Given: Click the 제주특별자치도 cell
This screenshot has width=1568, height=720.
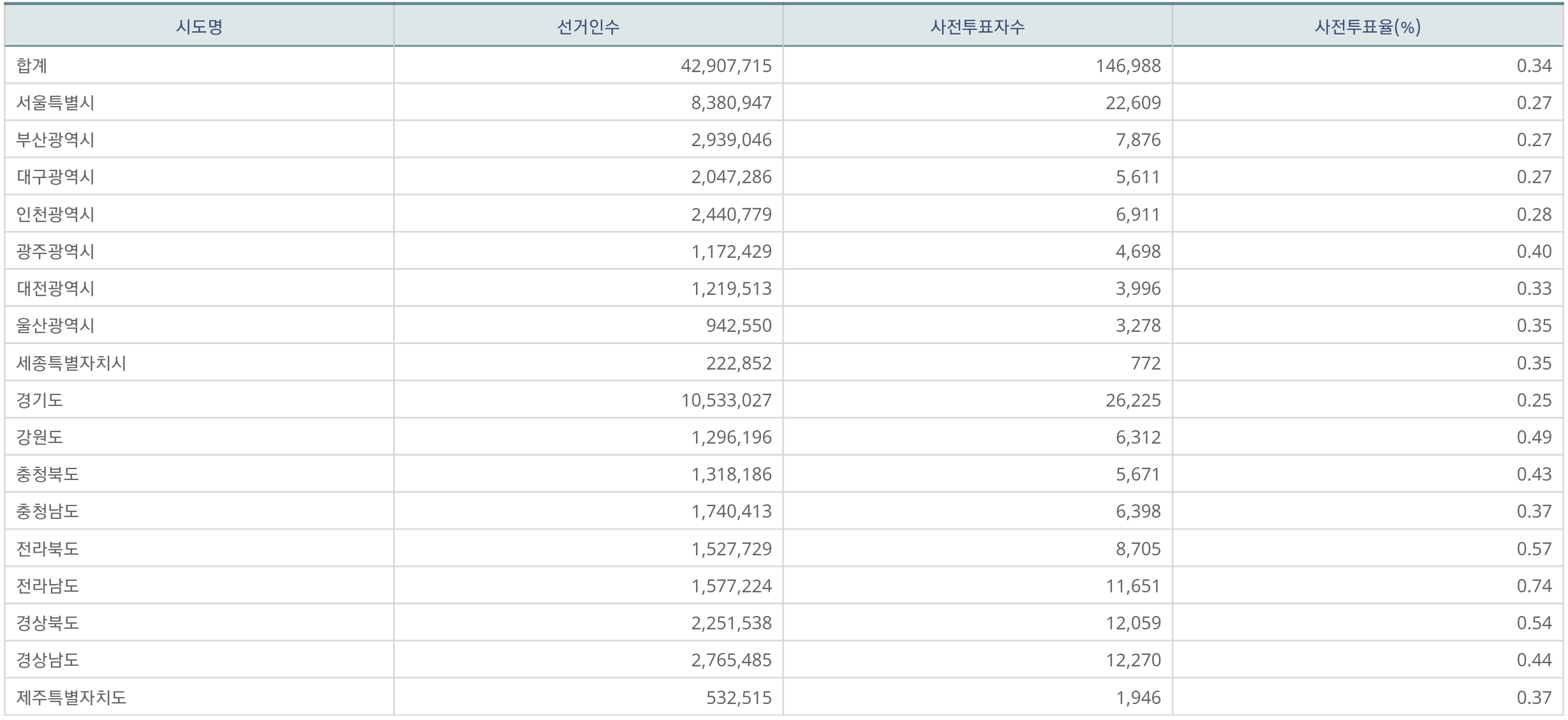Looking at the screenshot, I should coord(71,698).
